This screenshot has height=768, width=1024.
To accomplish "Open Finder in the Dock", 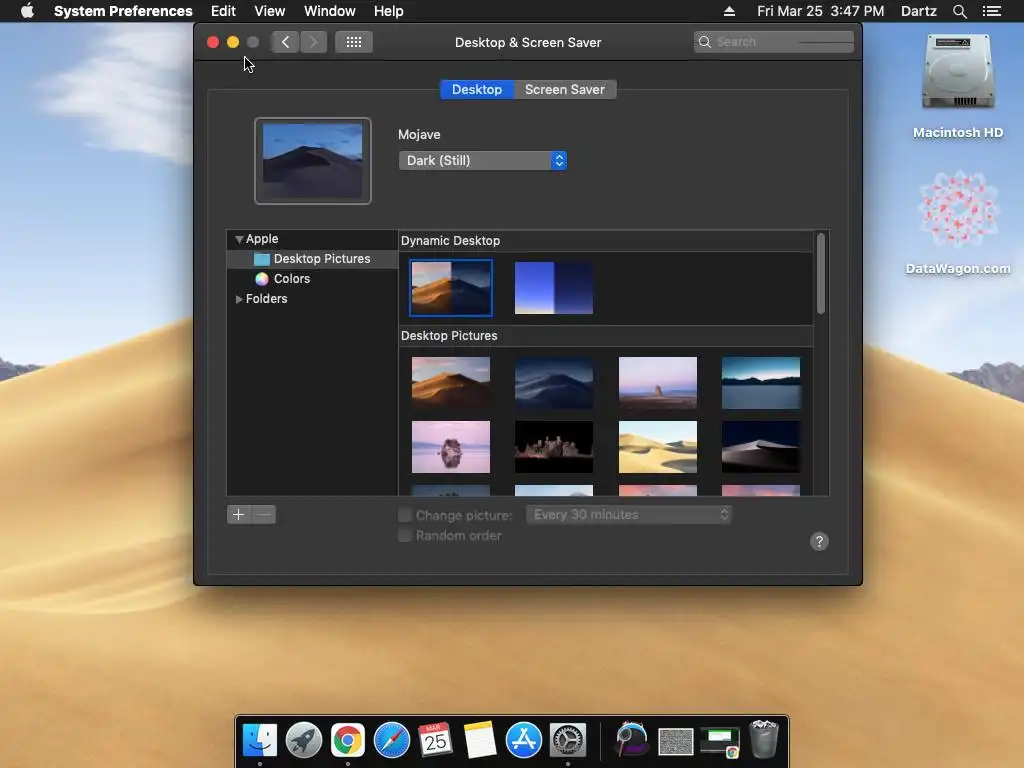I will 260,740.
